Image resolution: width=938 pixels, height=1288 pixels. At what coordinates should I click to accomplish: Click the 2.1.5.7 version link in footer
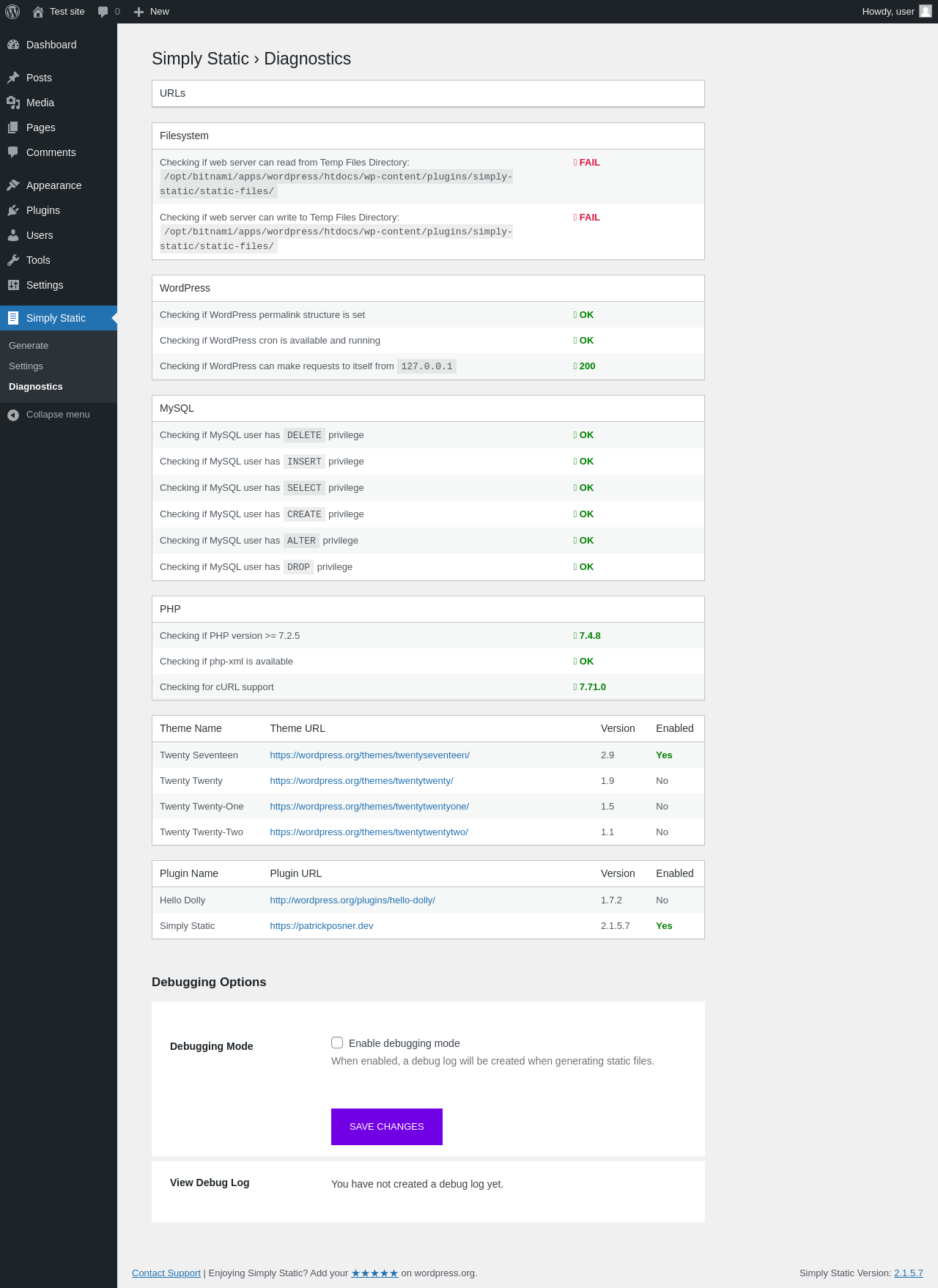point(909,1273)
